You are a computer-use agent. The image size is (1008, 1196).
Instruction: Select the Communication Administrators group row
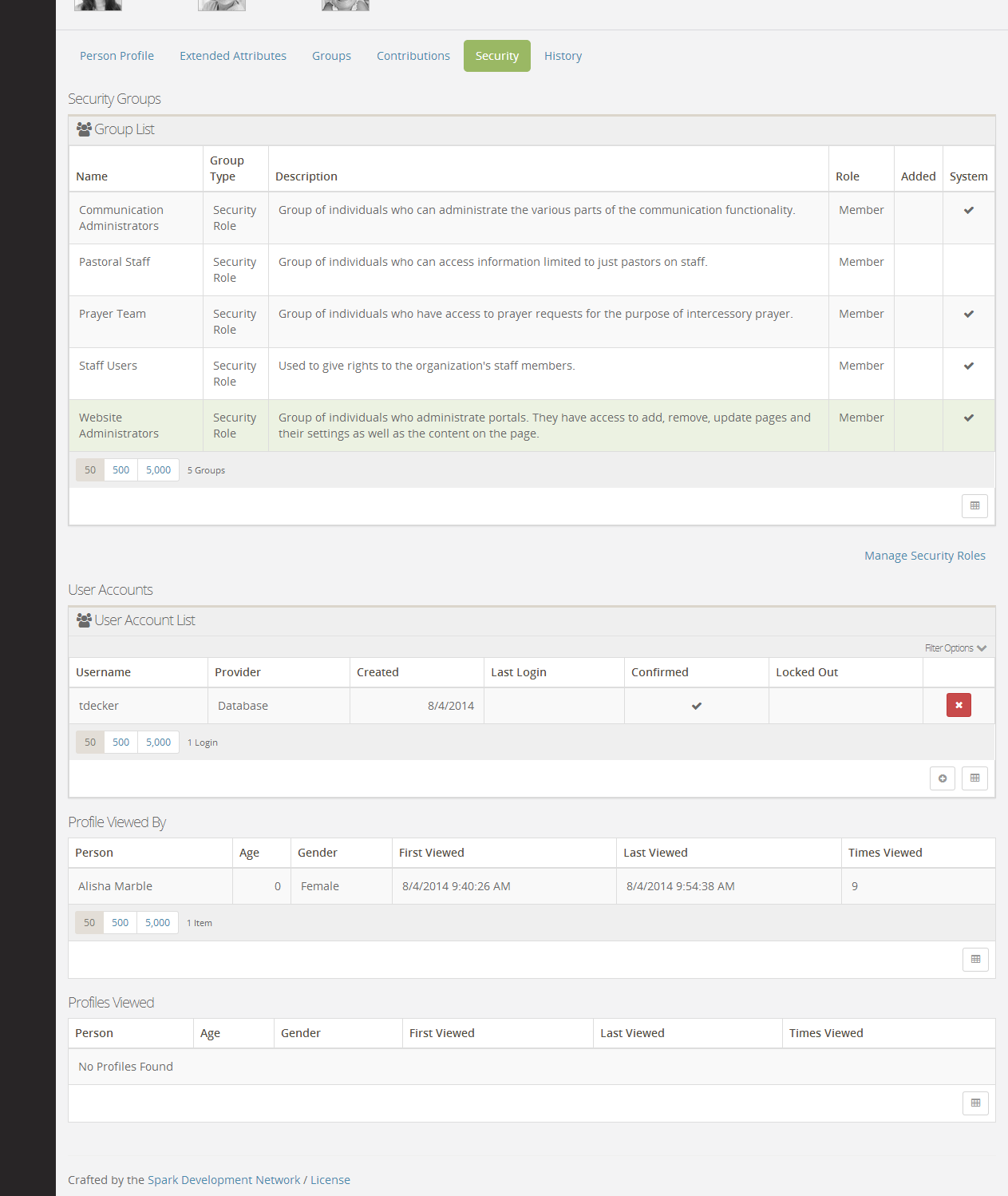coord(532,218)
